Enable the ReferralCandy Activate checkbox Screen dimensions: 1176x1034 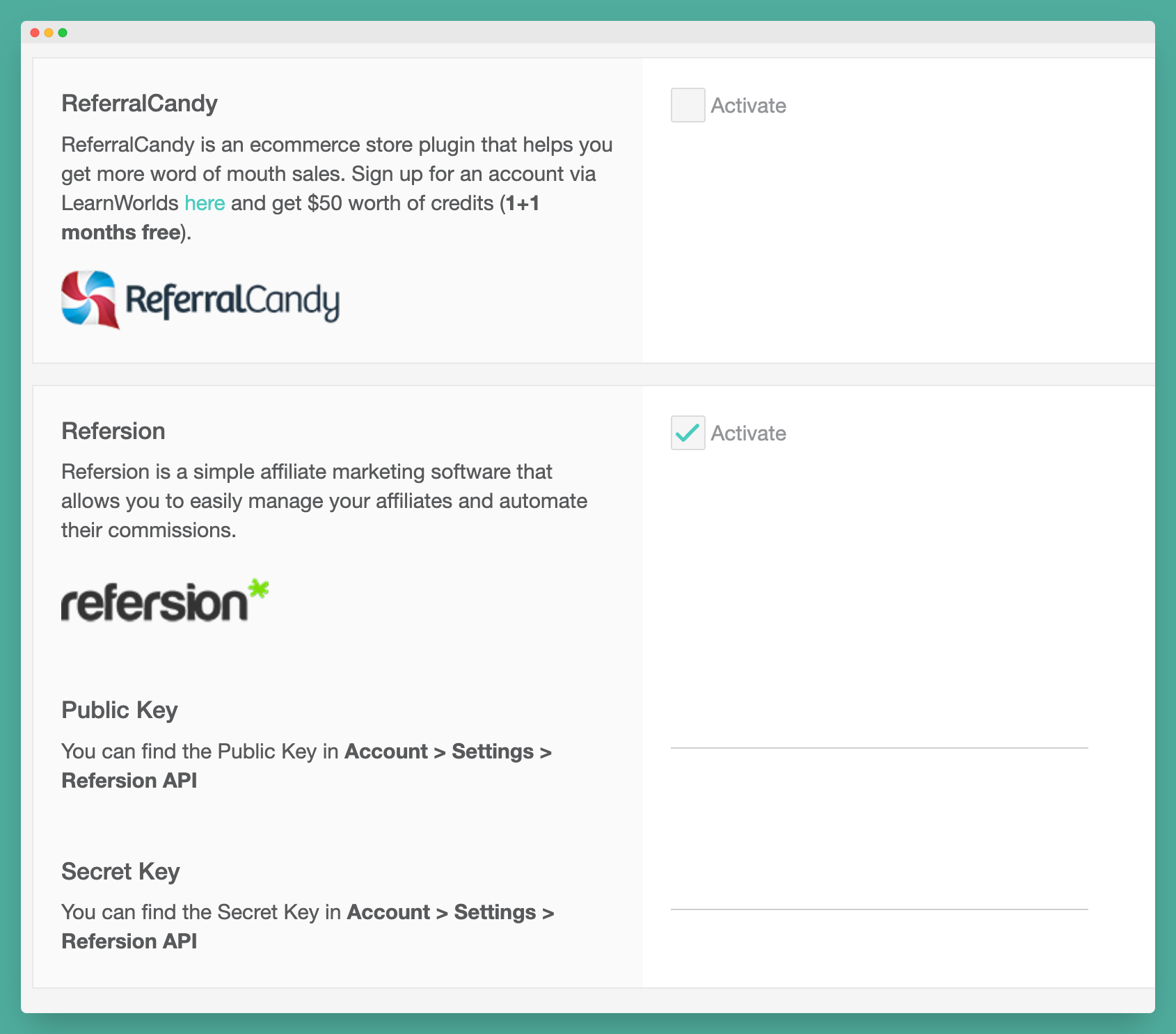tap(688, 105)
